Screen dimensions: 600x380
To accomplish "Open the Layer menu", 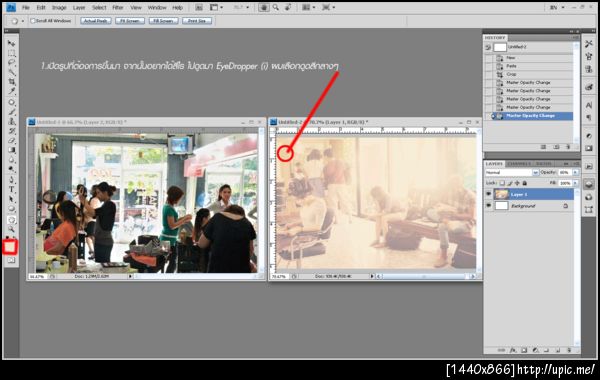I will pyautogui.click(x=79, y=8).
